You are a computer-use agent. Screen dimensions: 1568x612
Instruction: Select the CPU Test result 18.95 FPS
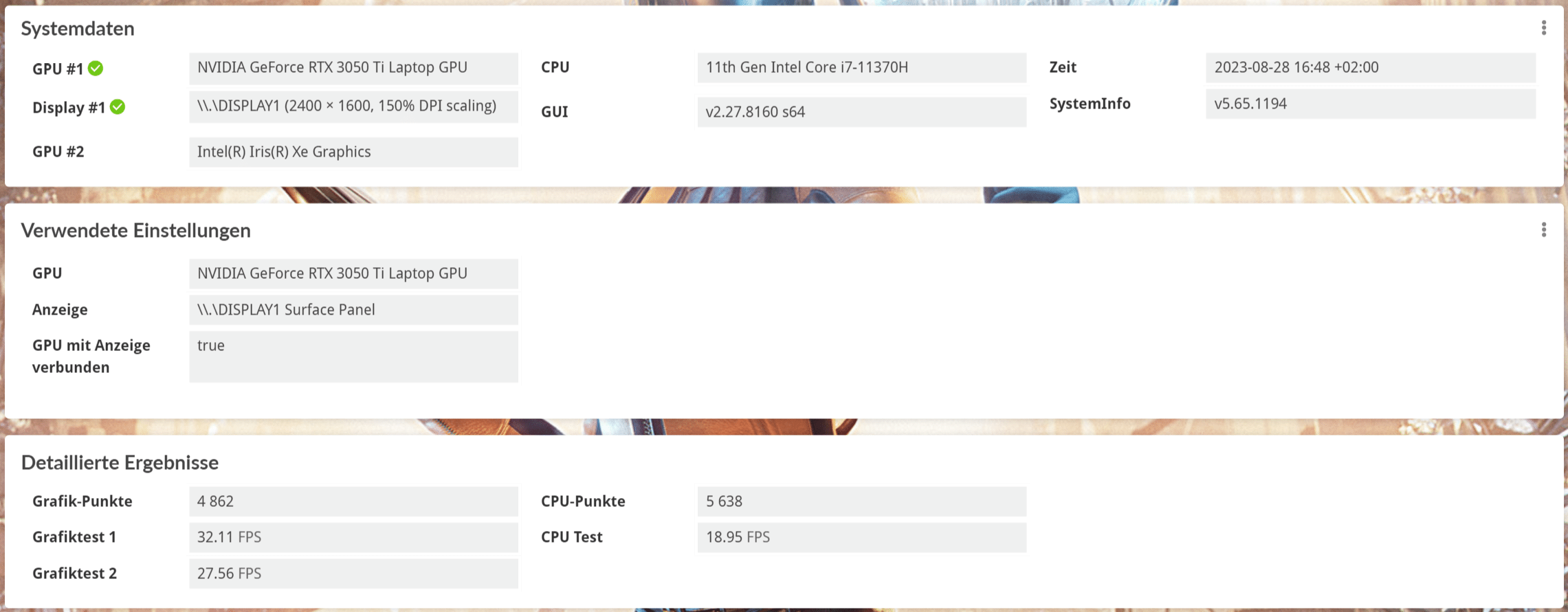[x=861, y=537]
